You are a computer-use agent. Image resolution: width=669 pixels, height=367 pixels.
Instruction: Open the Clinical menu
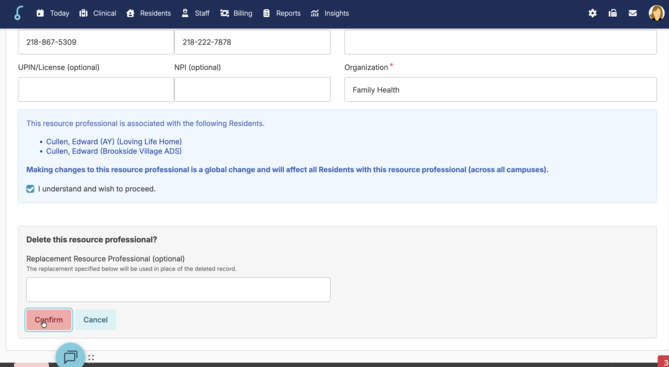pos(105,13)
